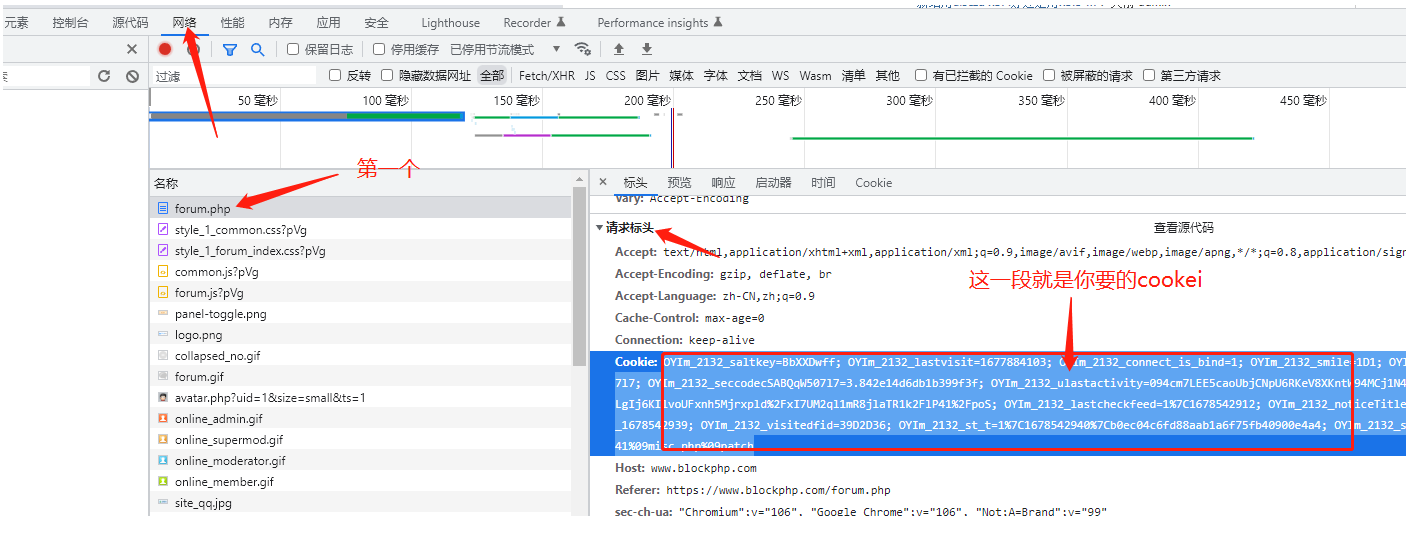1408x542 pixels.
Task: Enable the 保留日志 checkbox
Action: (x=293, y=49)
